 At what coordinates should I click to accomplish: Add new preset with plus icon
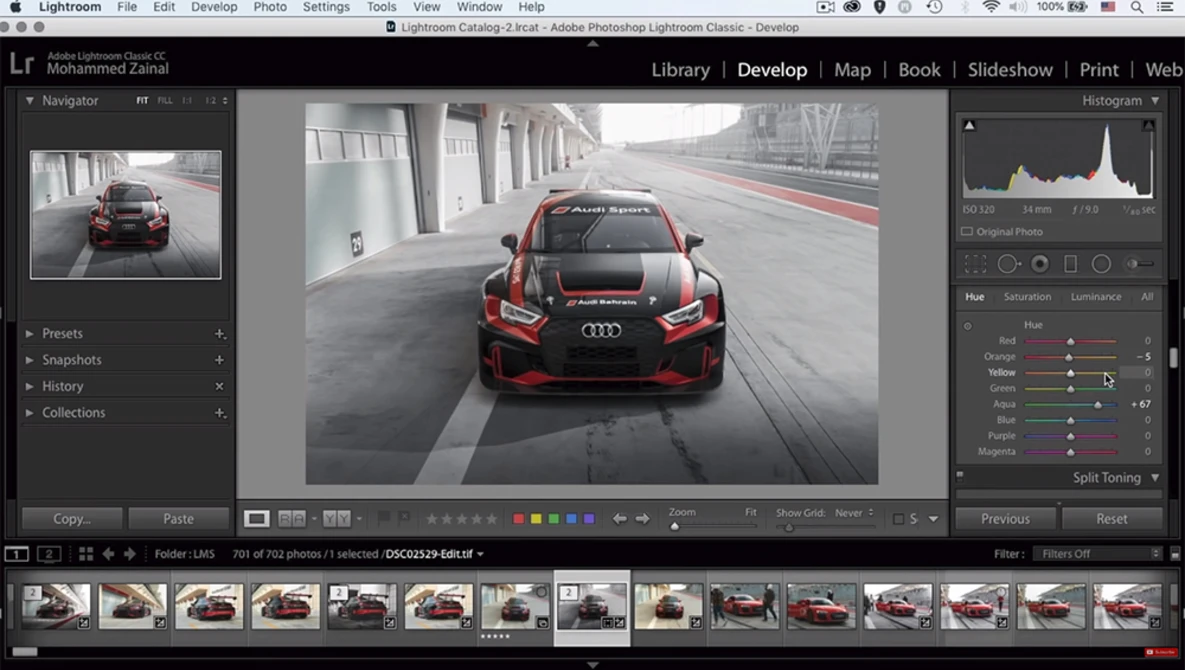pyautogui.click(x=219, y=334)
